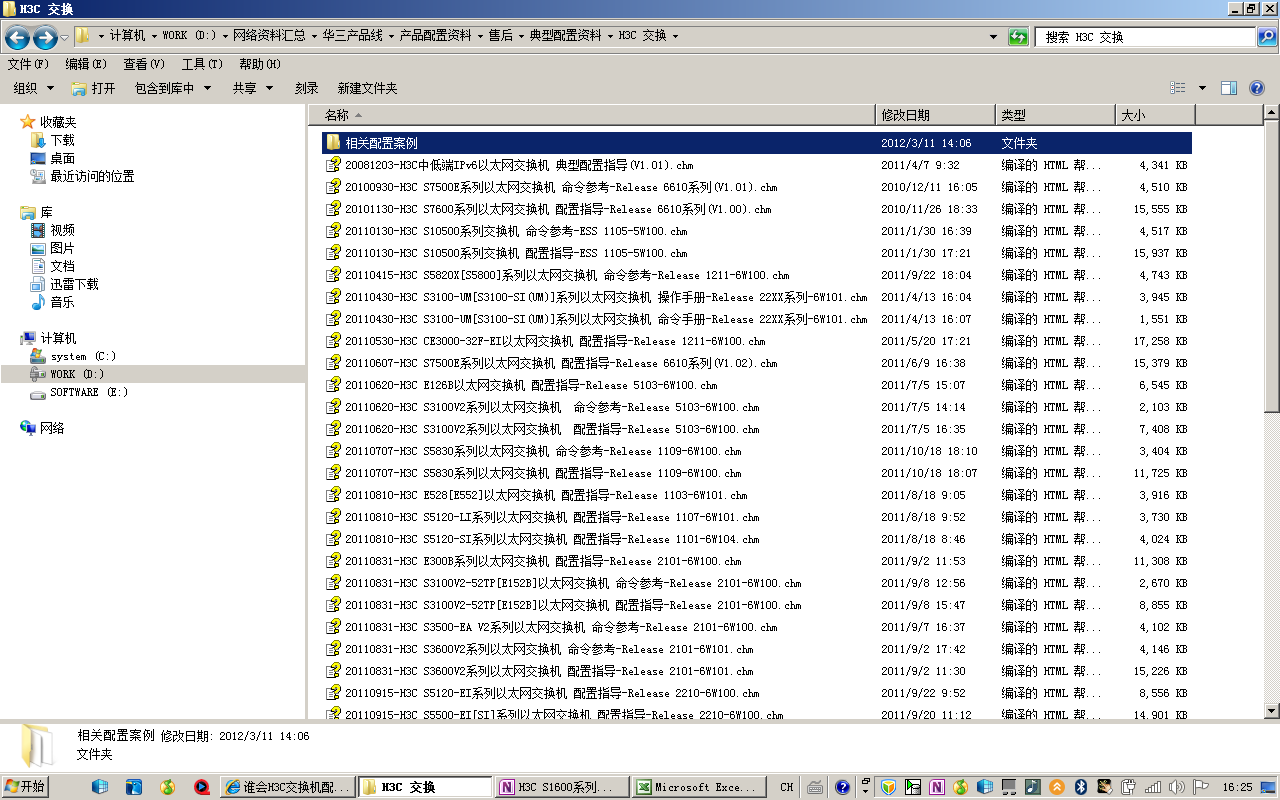Open the 文件(F) menu
Screen dimensions: 1280x800
(28, 64)
